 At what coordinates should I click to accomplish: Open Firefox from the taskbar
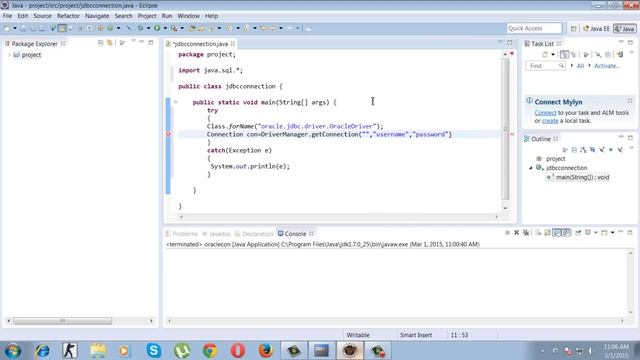tap(266, 351)
